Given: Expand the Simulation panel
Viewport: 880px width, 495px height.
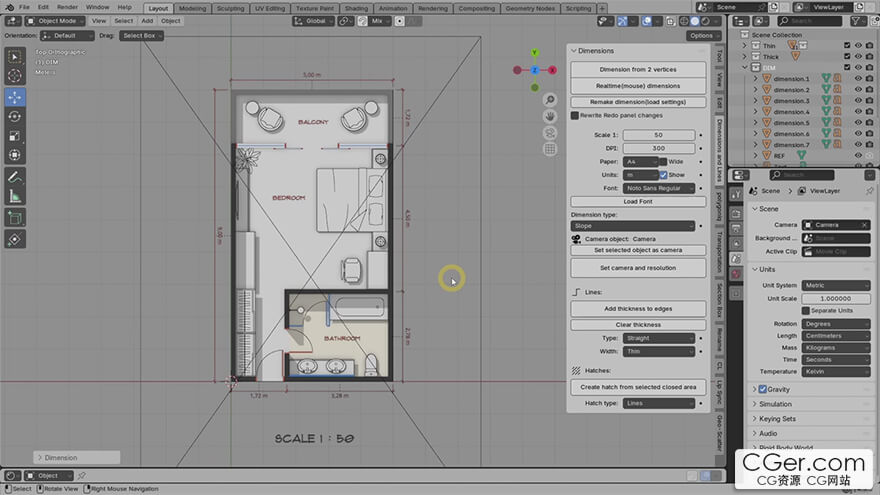Looking at the screenshot, I should (776, 404).
